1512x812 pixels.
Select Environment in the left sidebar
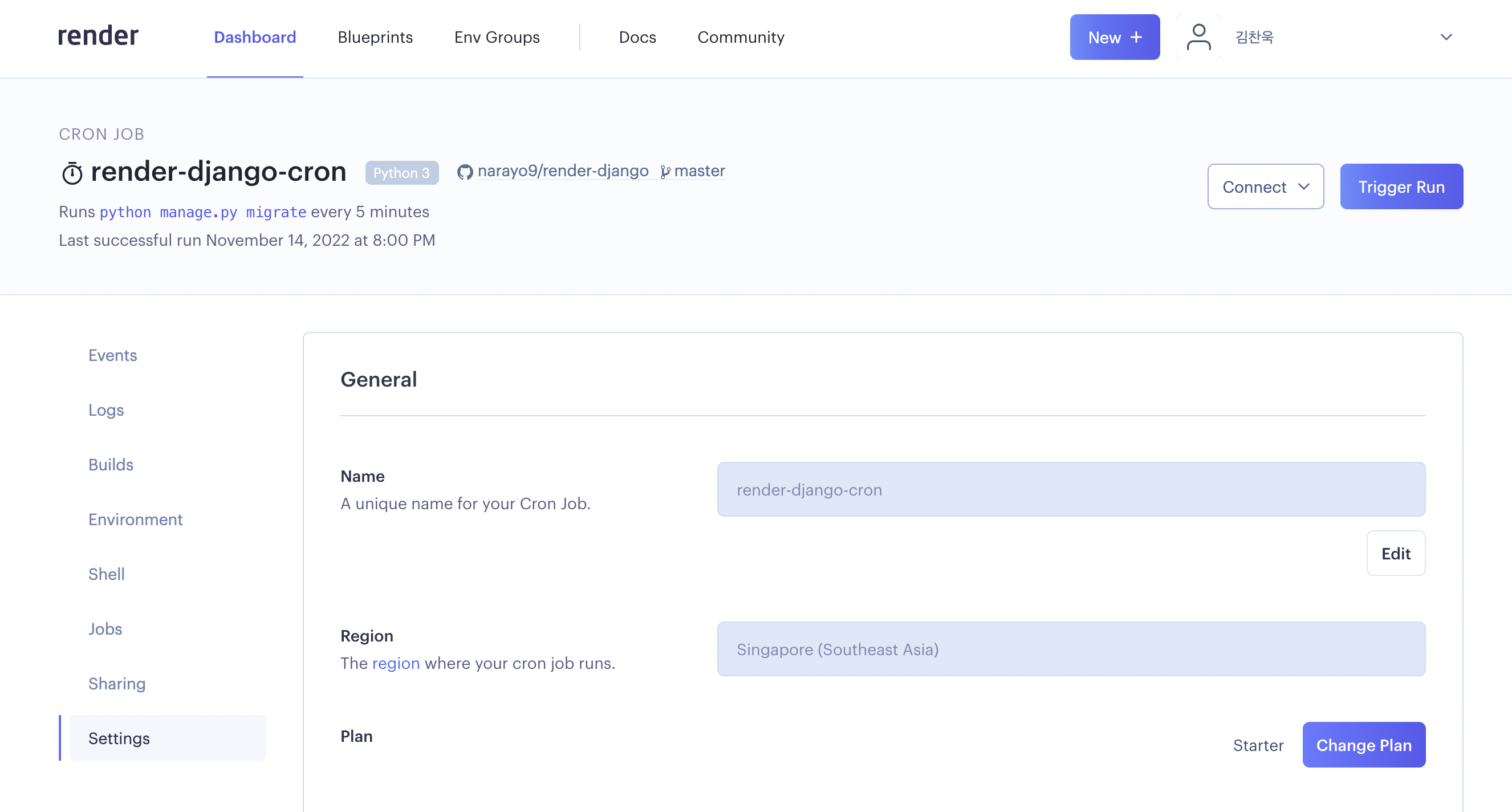(x=135, y=519)
